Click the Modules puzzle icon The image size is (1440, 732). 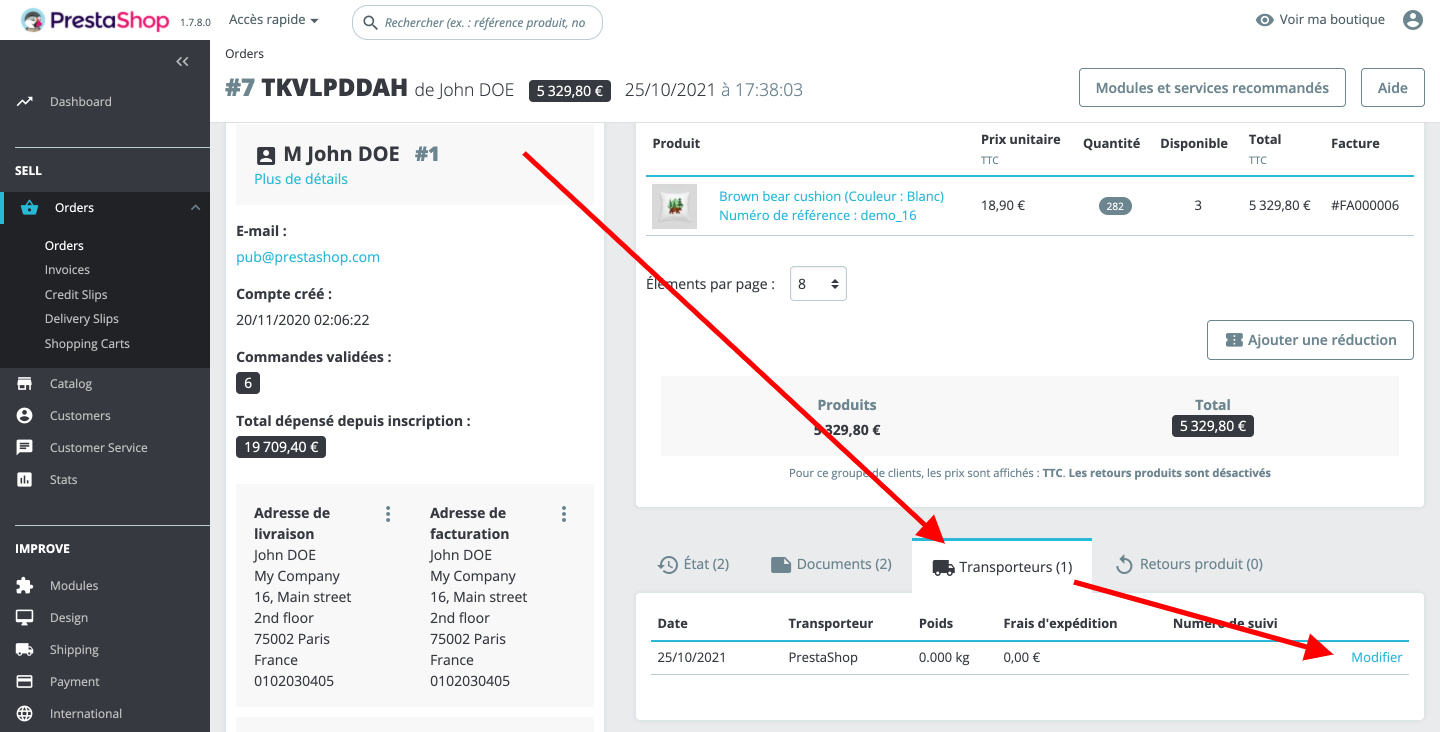pos(25,586)
